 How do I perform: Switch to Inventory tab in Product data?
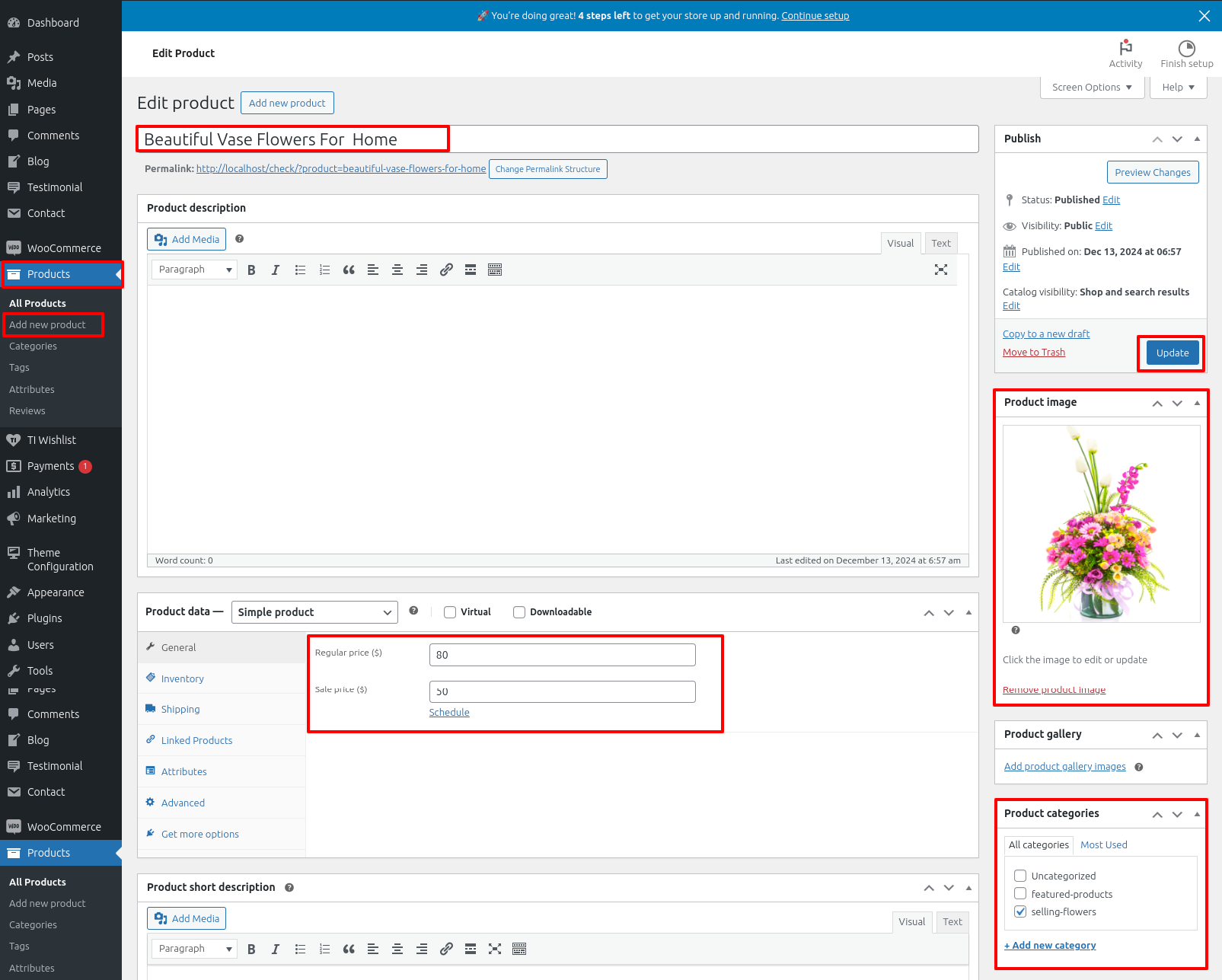coord(182,678)
